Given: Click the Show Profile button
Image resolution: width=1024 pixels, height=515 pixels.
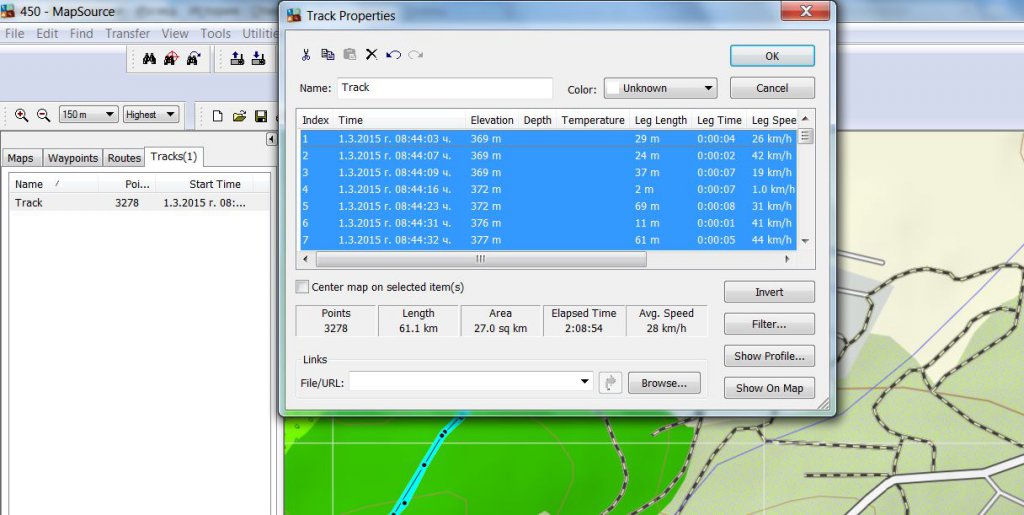Looking at the screenshot, I should [x=768, y=356].
